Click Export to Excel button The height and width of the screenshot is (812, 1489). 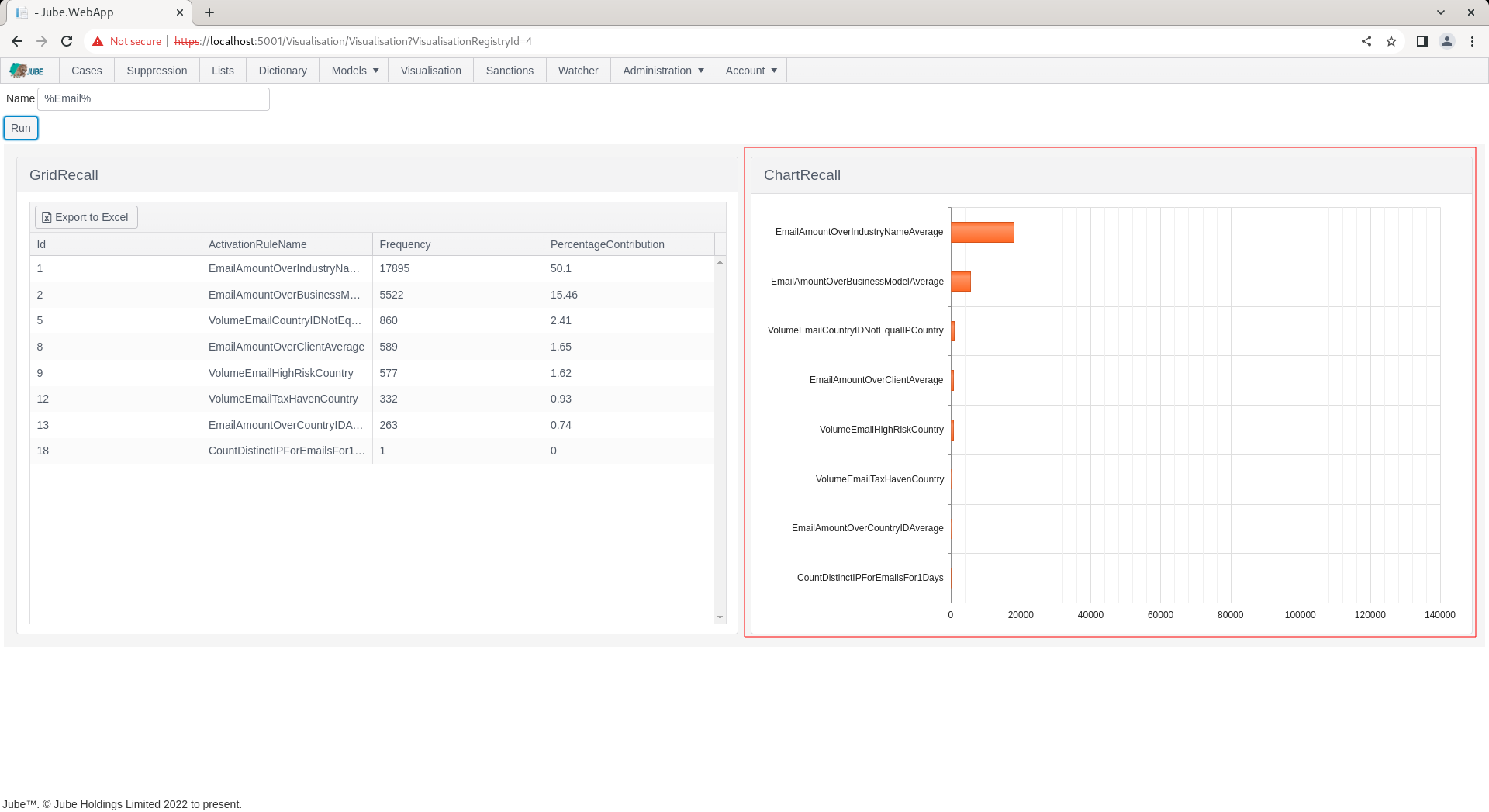pos(86,217)
